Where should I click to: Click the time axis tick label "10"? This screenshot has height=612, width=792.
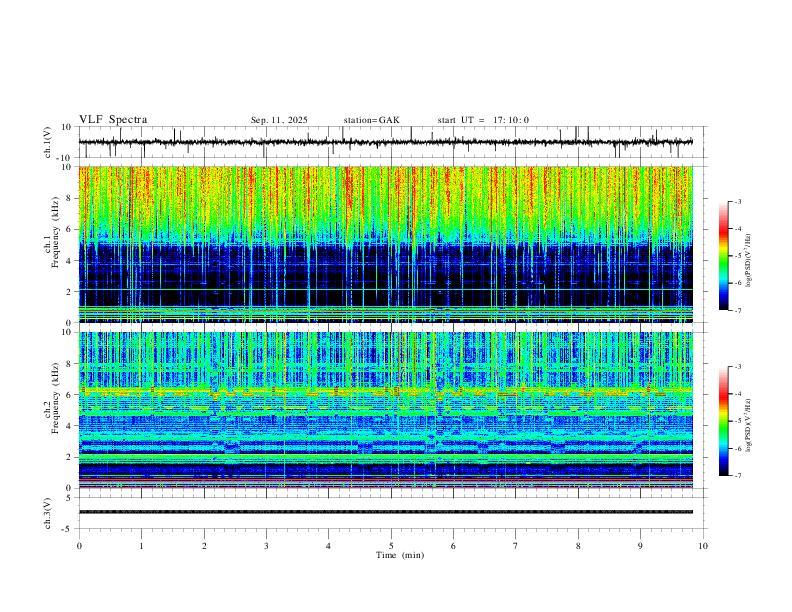click(x=703, y=546)
